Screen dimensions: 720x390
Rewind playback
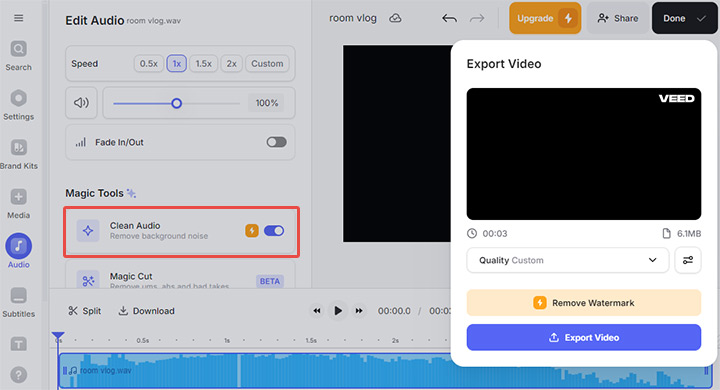(x=317, y=311)
